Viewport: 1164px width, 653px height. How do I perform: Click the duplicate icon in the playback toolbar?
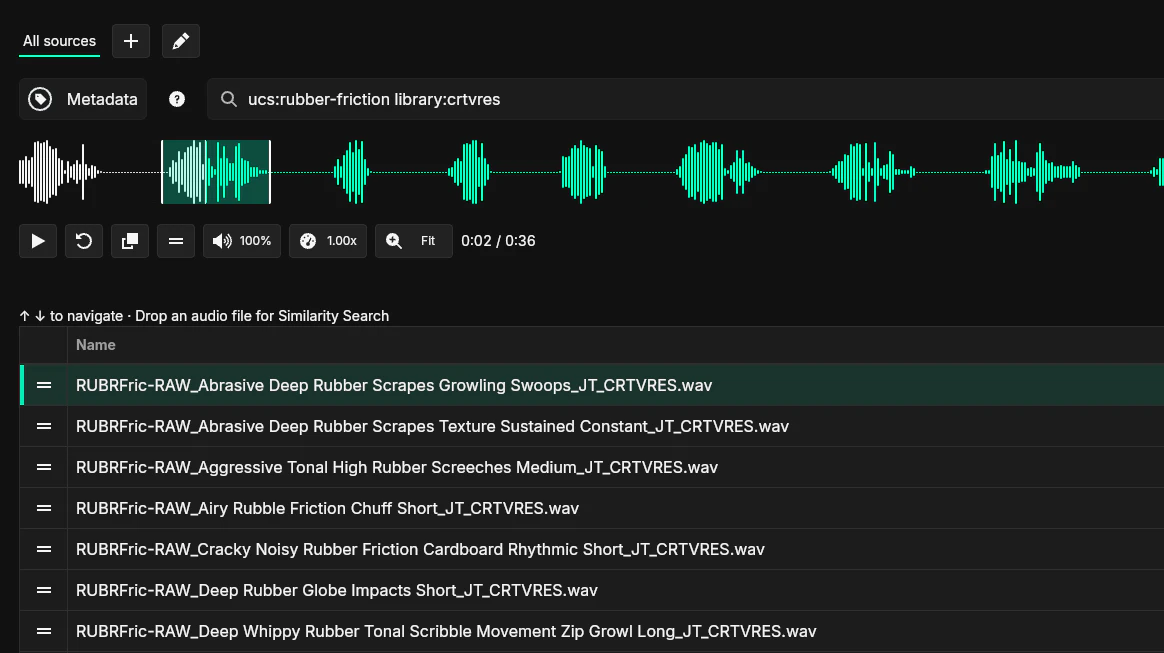coord(130,240)
